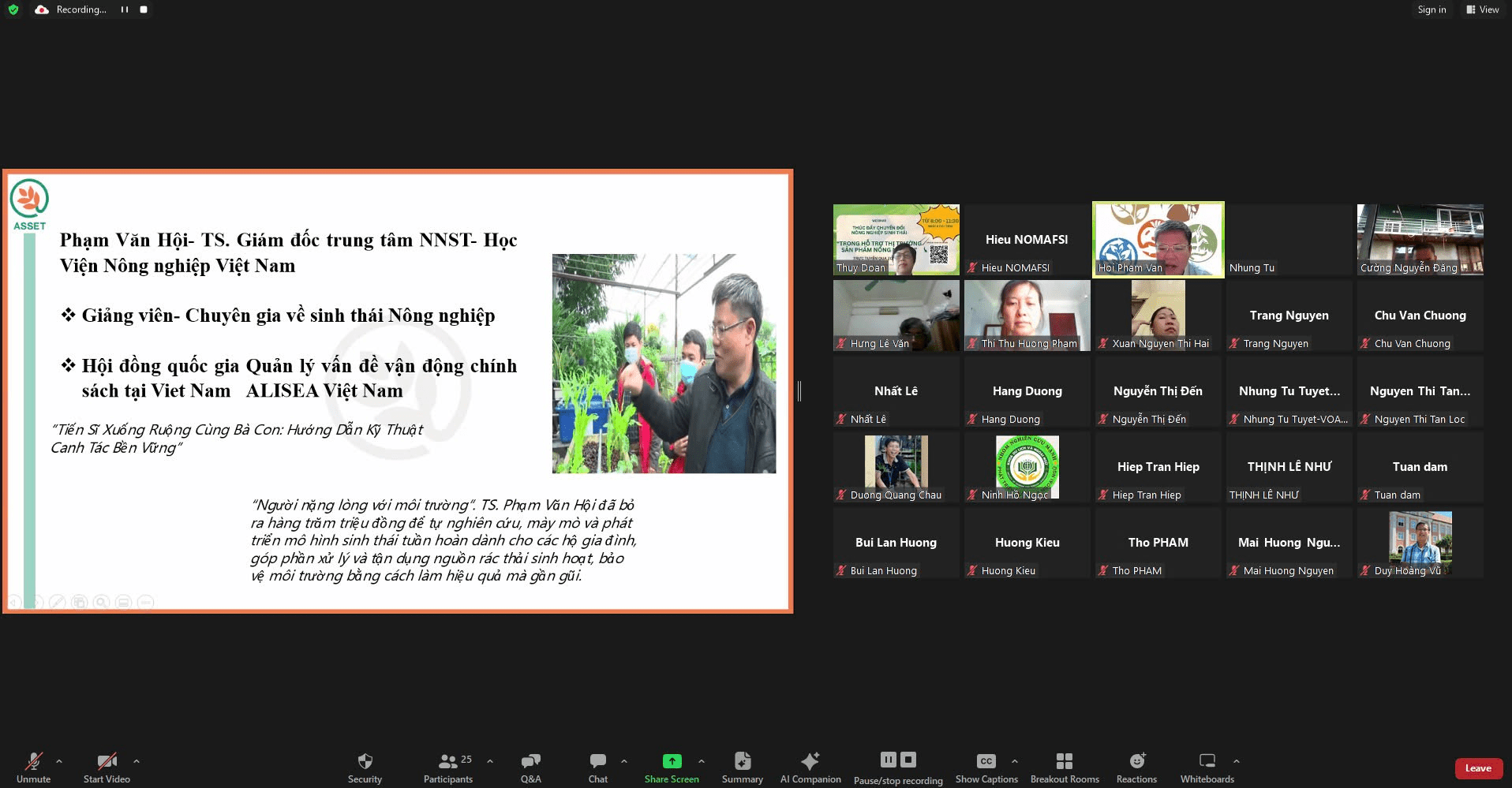Expand audio options arrow beside Unmute
The height and width of the screenshot is (788, 1512).
59,761
